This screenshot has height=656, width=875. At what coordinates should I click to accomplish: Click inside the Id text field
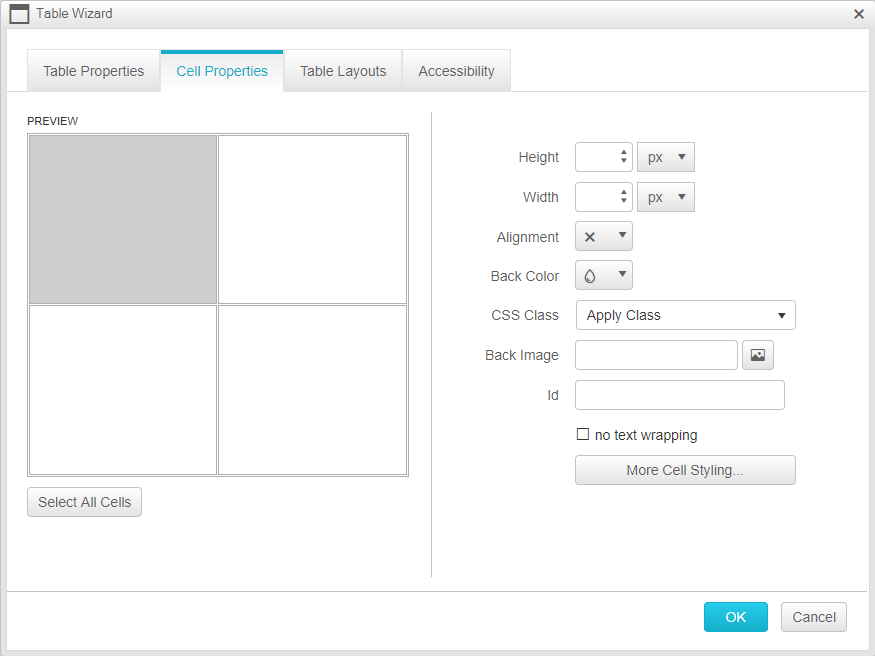(679, 395)
